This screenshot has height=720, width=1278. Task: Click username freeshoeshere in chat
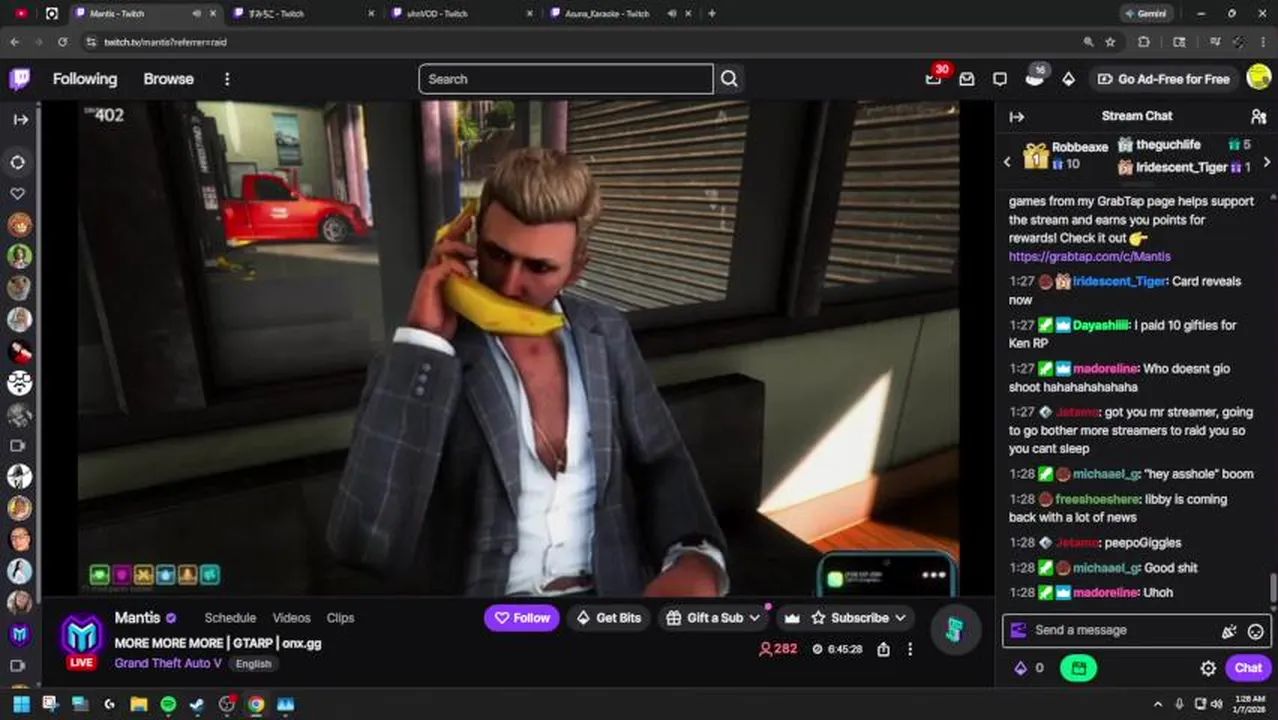pos(1098,499)
